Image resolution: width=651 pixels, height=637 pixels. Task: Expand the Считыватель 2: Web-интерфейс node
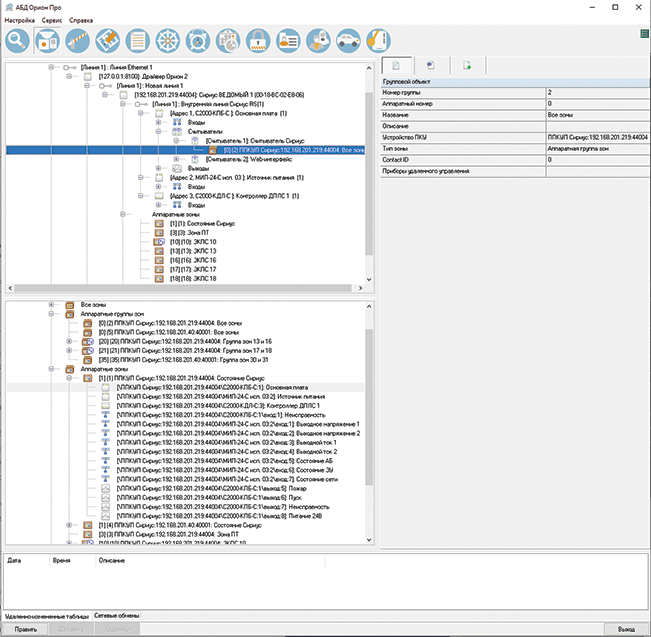tap(178, 159)
